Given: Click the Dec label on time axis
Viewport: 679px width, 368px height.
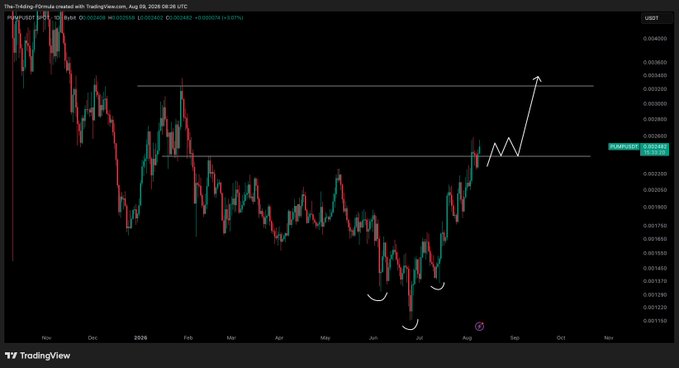Looking at the screenshot, I should pyautogui.click(x=93, y=338).
